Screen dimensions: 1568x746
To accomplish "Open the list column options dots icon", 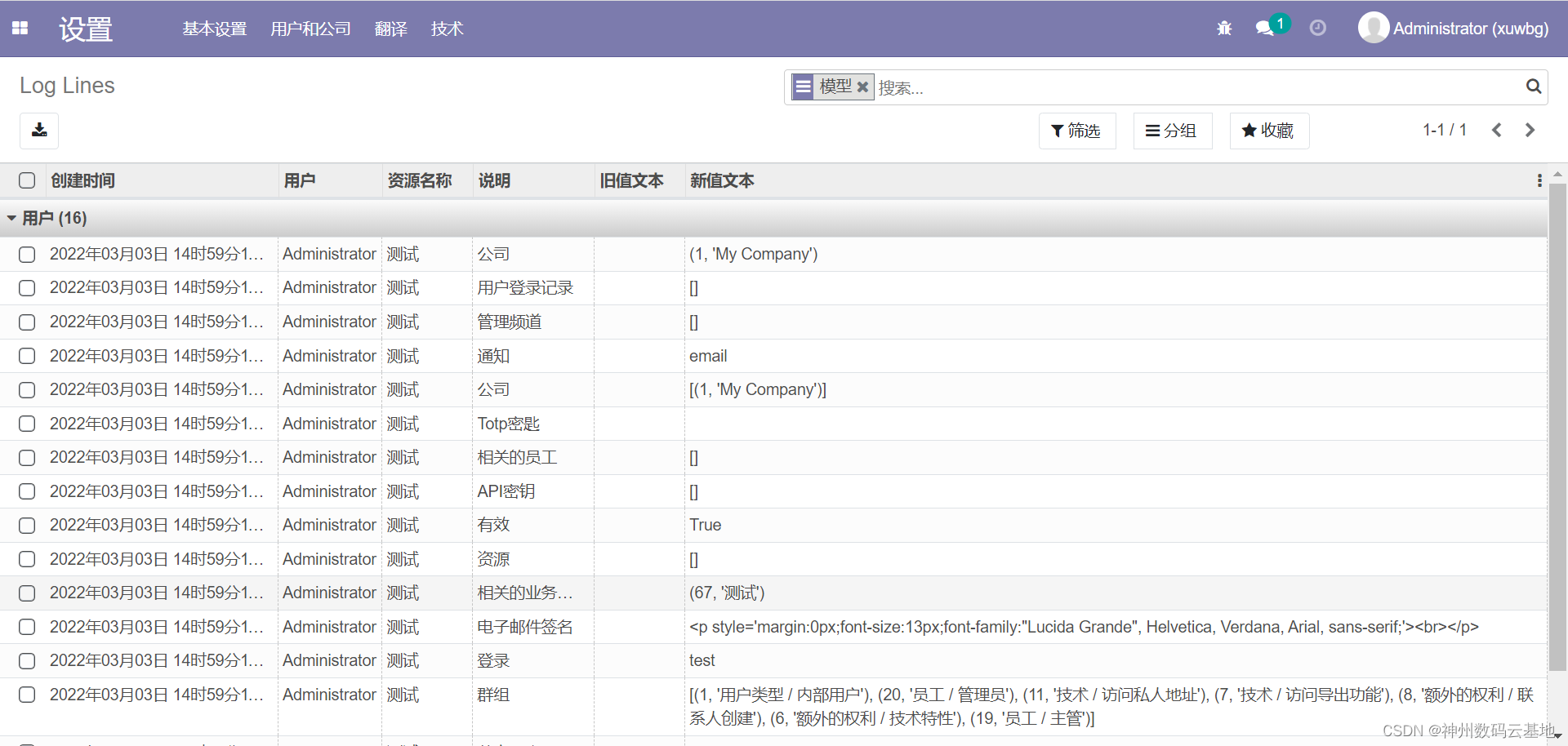I will 1539,180.
